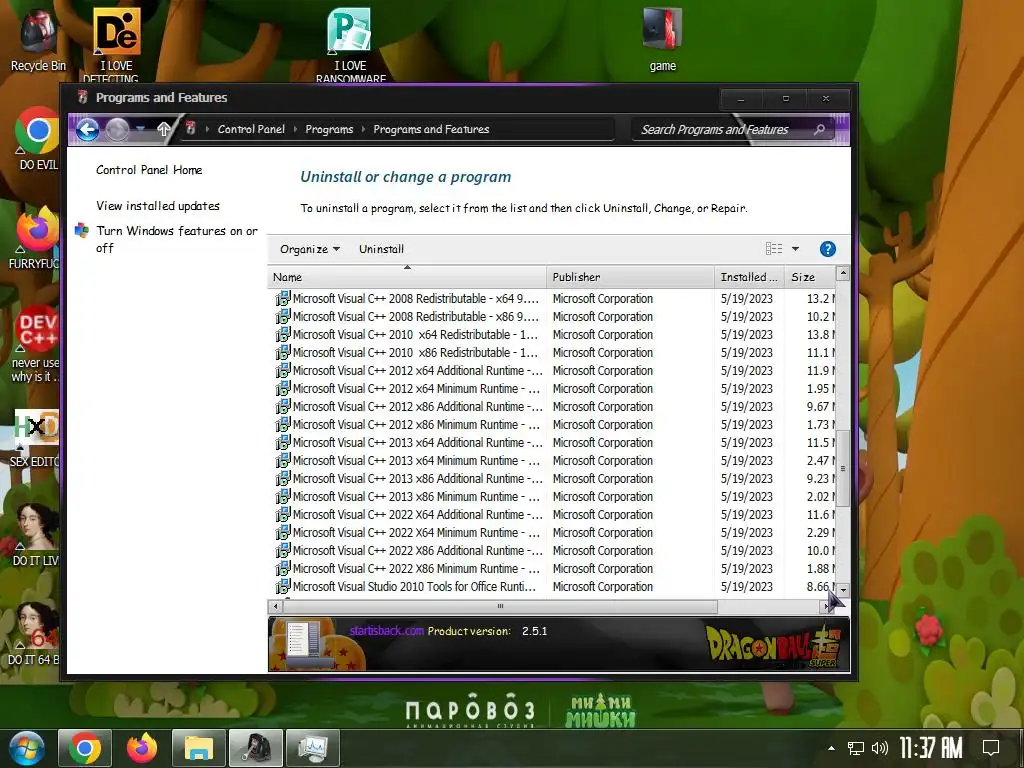
Task: Open the system monitor taskbar icon
Action: tap(312, 748)
